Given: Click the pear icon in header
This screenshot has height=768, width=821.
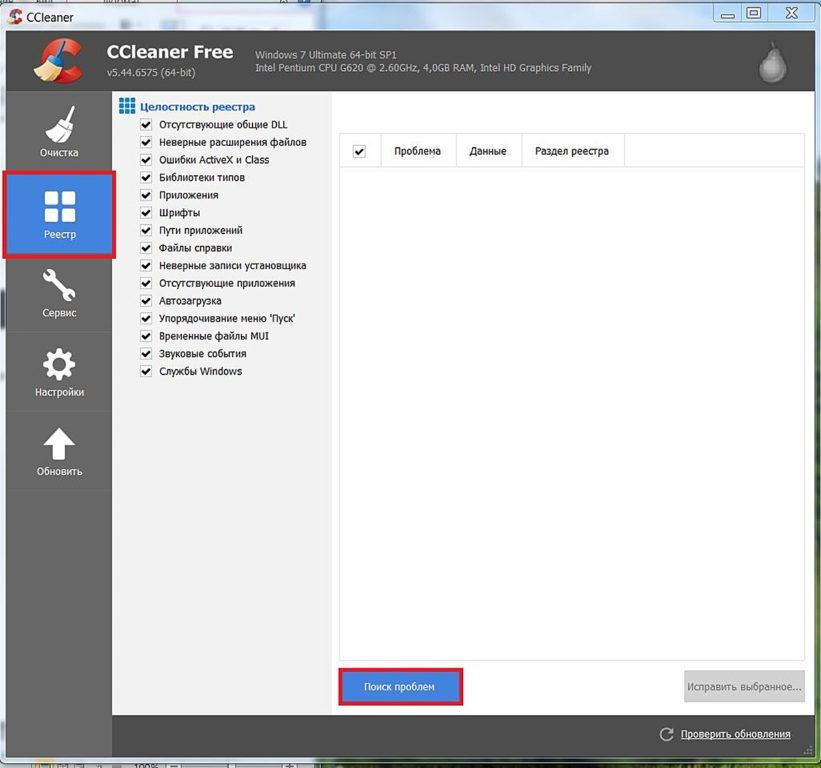Looking at the screenshot, I should (773, 63).
